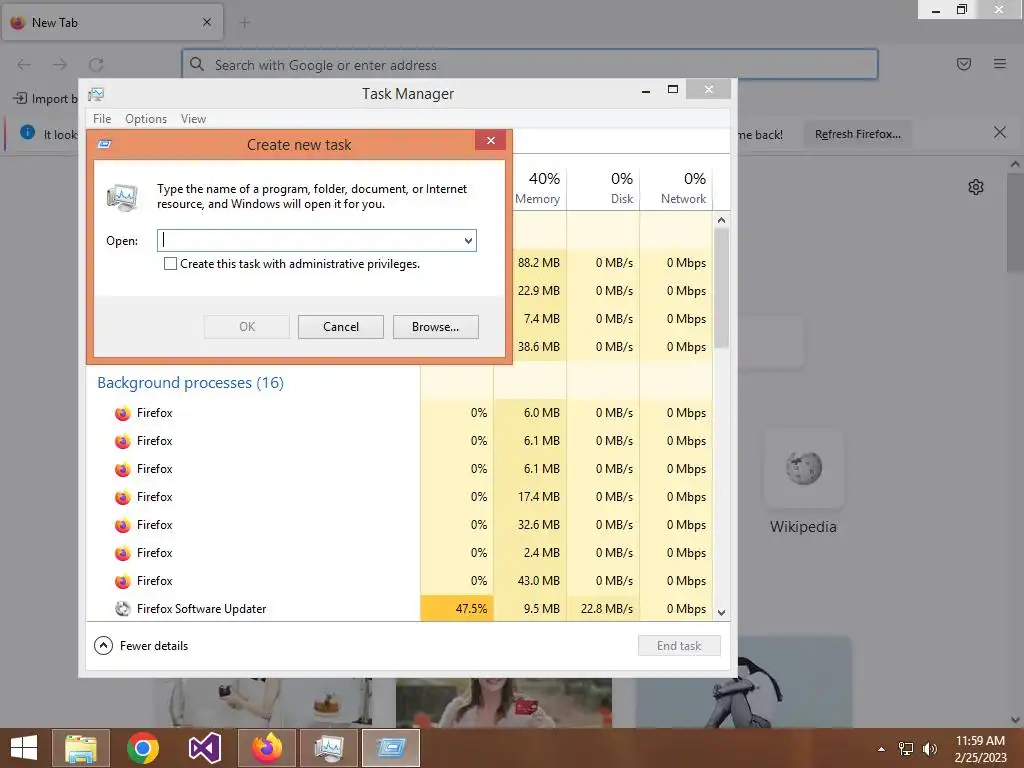Viewport: 1024px width, 768px height.
Task: Open new tab with plus button
Action: point(245,23)
